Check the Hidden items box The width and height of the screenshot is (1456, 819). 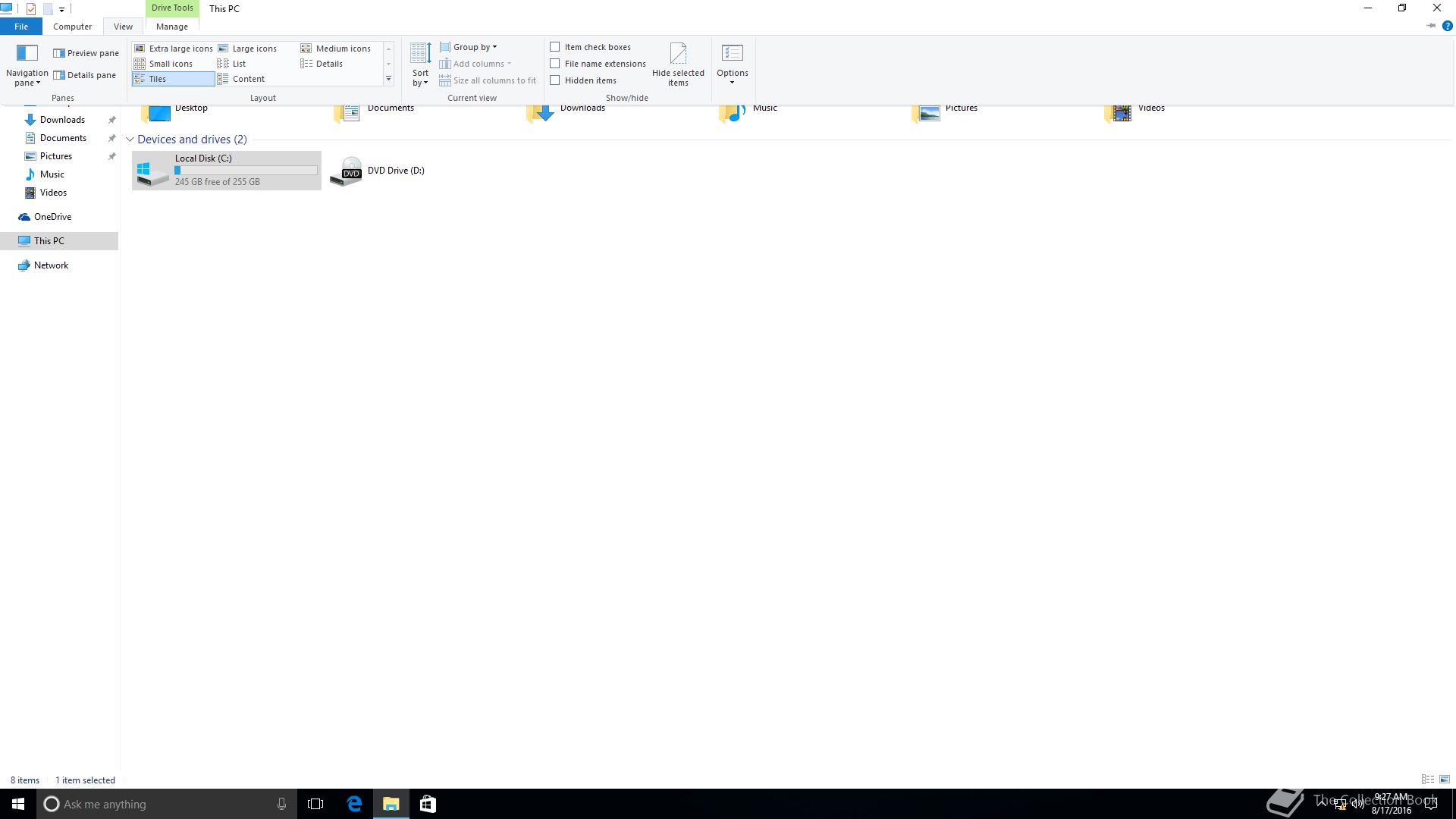pyautogui.click(x=555, y=80)
